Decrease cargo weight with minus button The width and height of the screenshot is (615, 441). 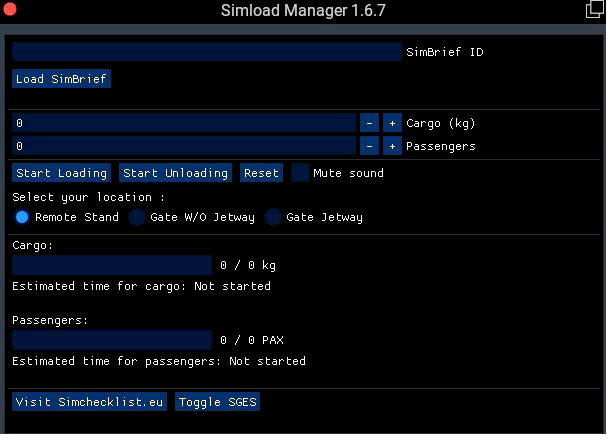369,123
